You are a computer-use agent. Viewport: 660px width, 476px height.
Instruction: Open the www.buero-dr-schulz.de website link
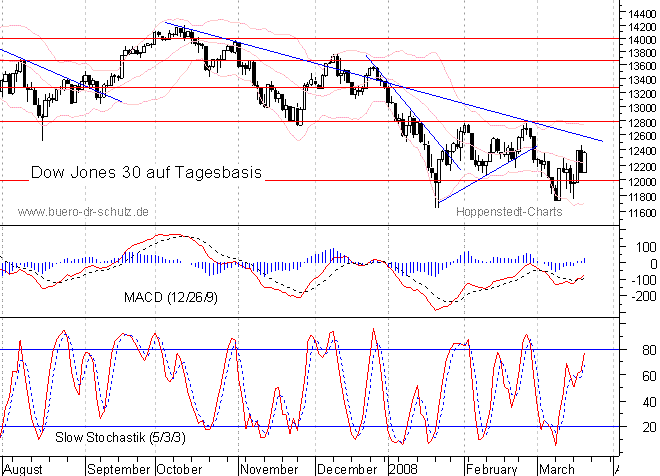click(84, 212)
